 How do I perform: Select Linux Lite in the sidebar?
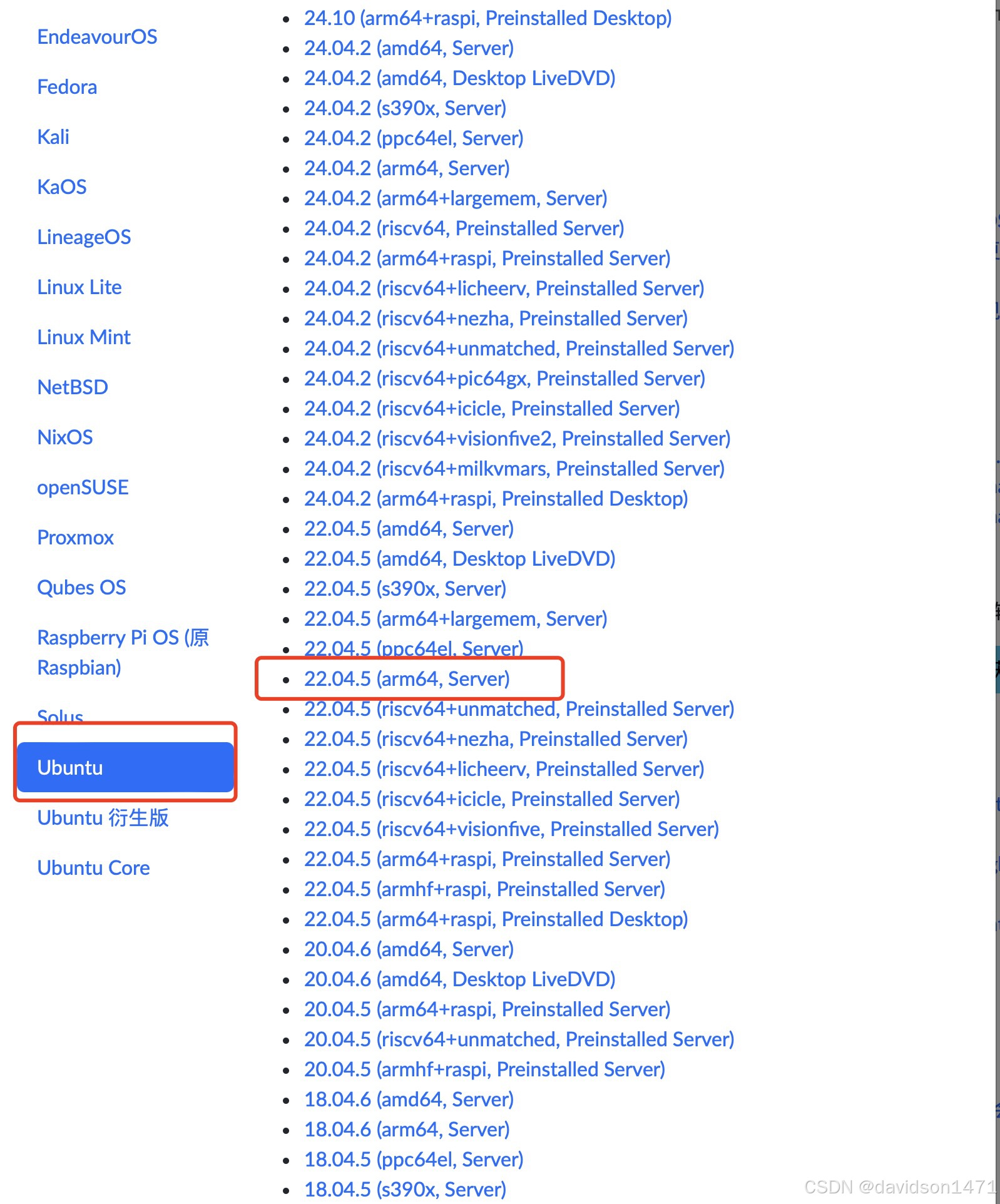pos(79,287)
